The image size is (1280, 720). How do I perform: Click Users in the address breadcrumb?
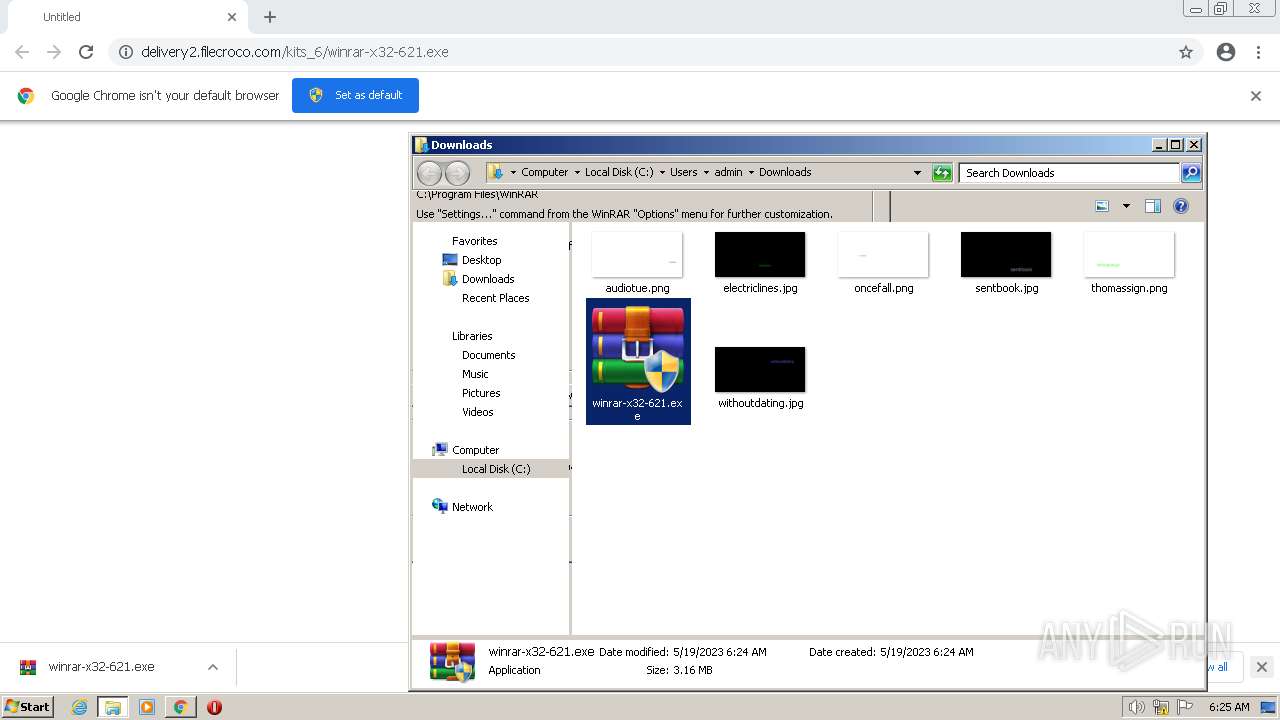click(x=684, y=172)
